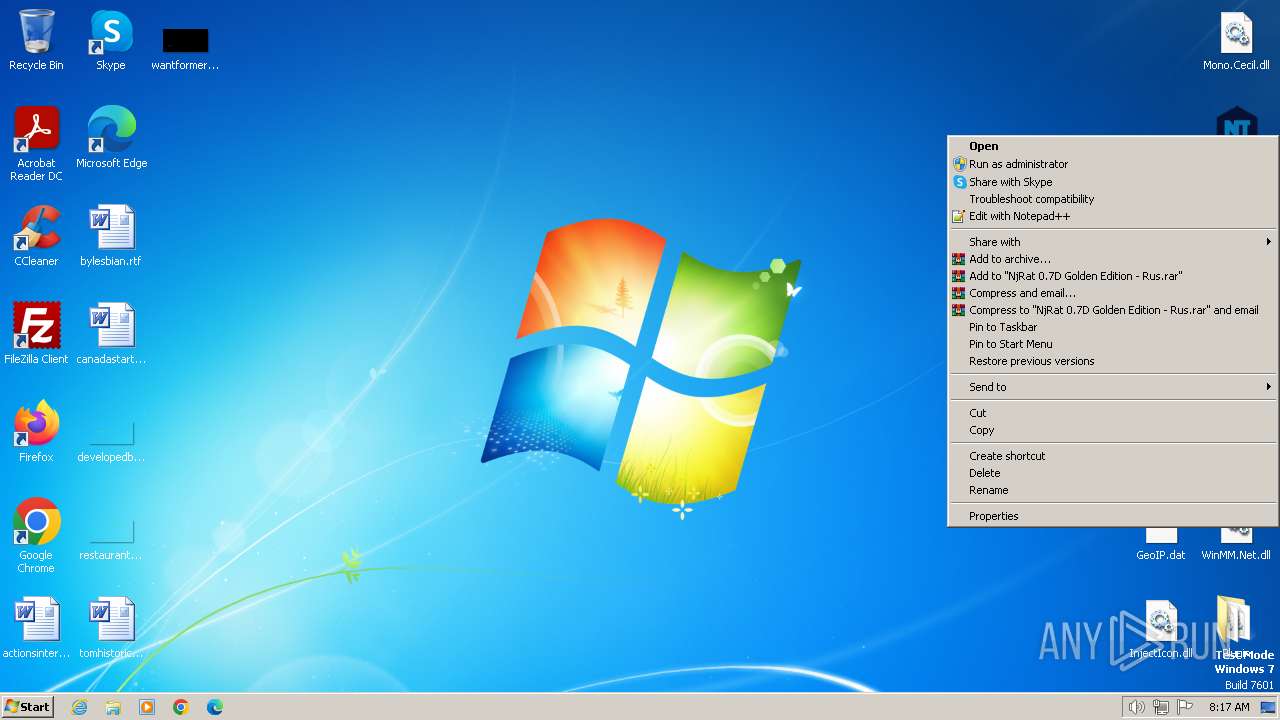Choose Compress and email...
1280x720 pixels.
tap(1112, 293)
